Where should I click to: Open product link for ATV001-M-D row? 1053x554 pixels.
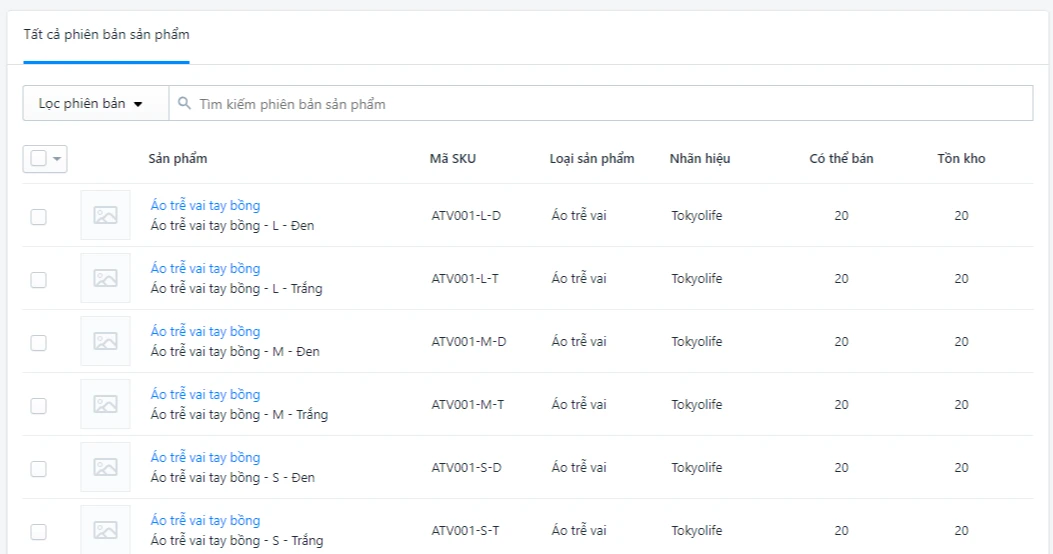(x=205, y=331)
